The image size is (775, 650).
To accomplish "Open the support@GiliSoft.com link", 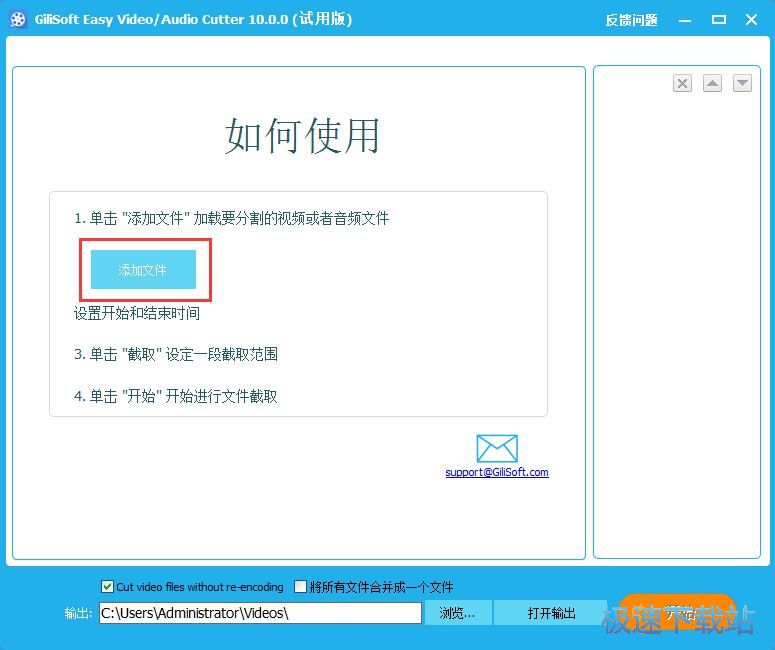I will point(497,472).
